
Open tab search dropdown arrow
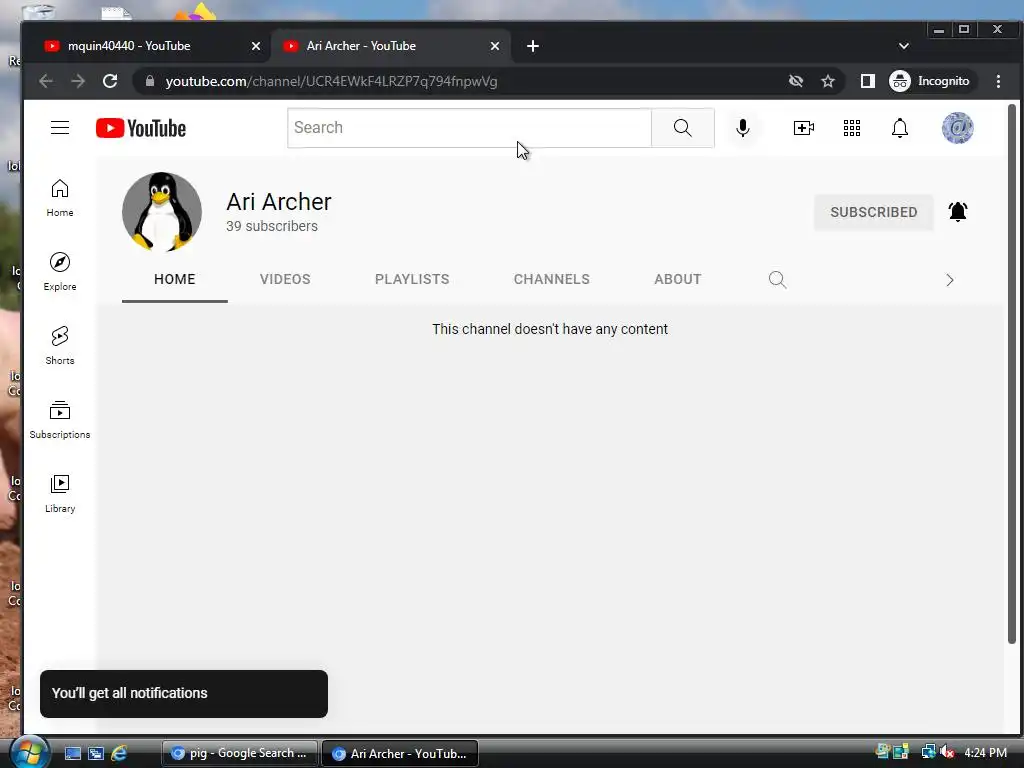point(904,46)
